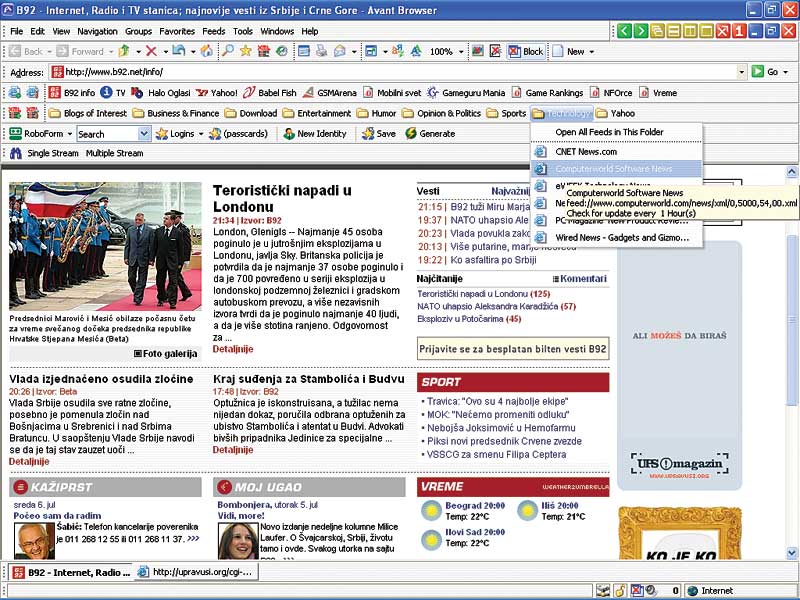Image resolution: width=800 pixels, height=600 pixels.
Task: Click the Text Size icon before 100%
Action: [416, 51]
